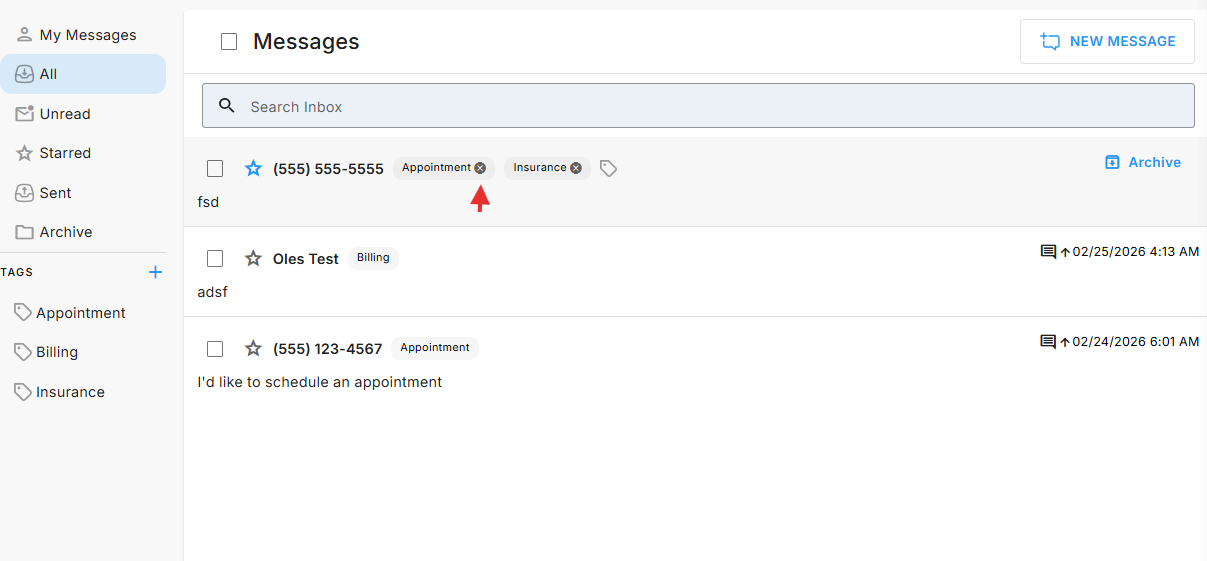Image resolution: width=1207 pixels, height=561 pixels.
Task: Star the Oles Test message
Action: pyautogui.click(x=254, y=259)
